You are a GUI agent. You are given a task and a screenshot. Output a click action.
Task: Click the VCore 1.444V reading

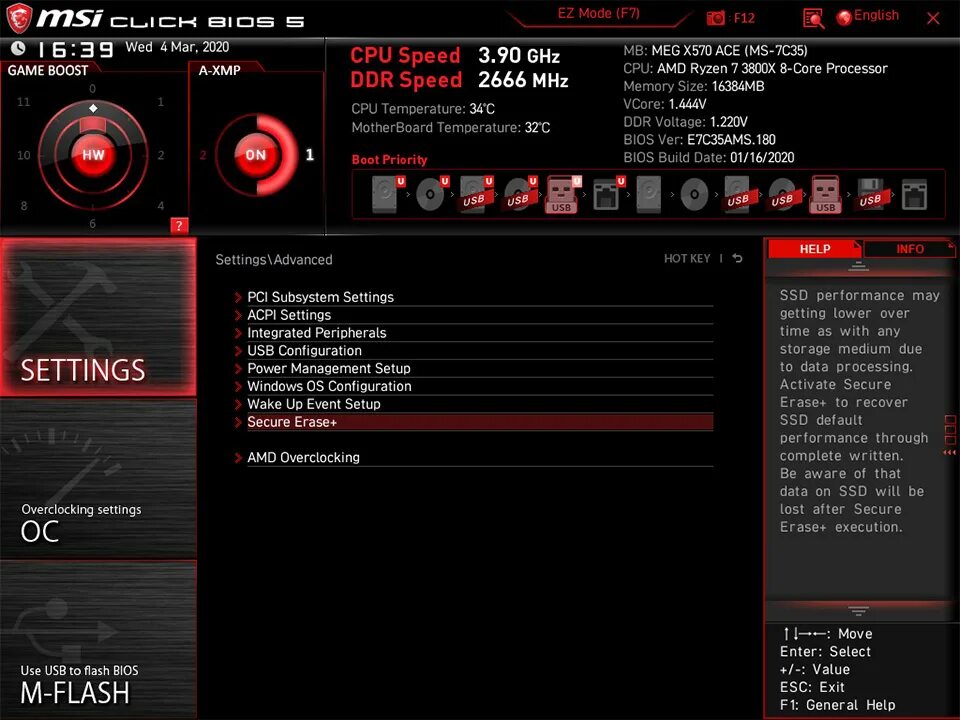(665, 104)
